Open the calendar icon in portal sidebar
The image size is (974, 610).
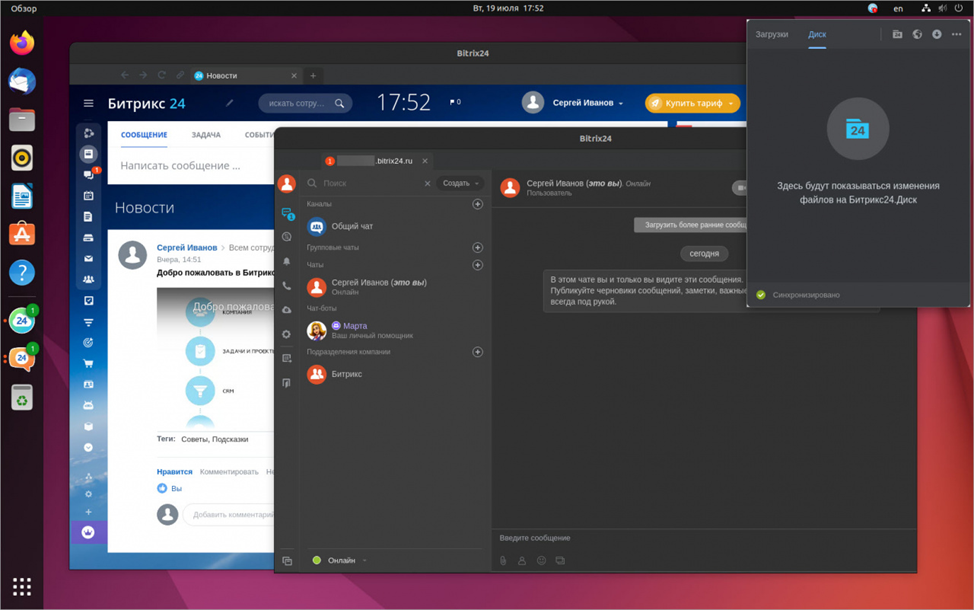pyautogui.click(x=88, y=195)
